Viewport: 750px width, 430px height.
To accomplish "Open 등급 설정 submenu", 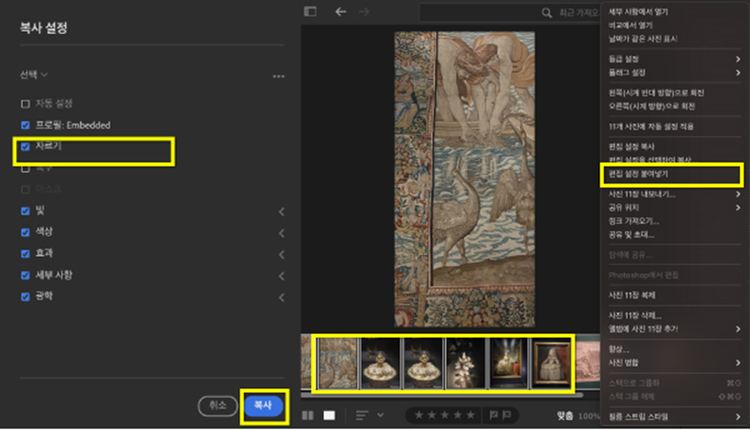I will point(674,59).
